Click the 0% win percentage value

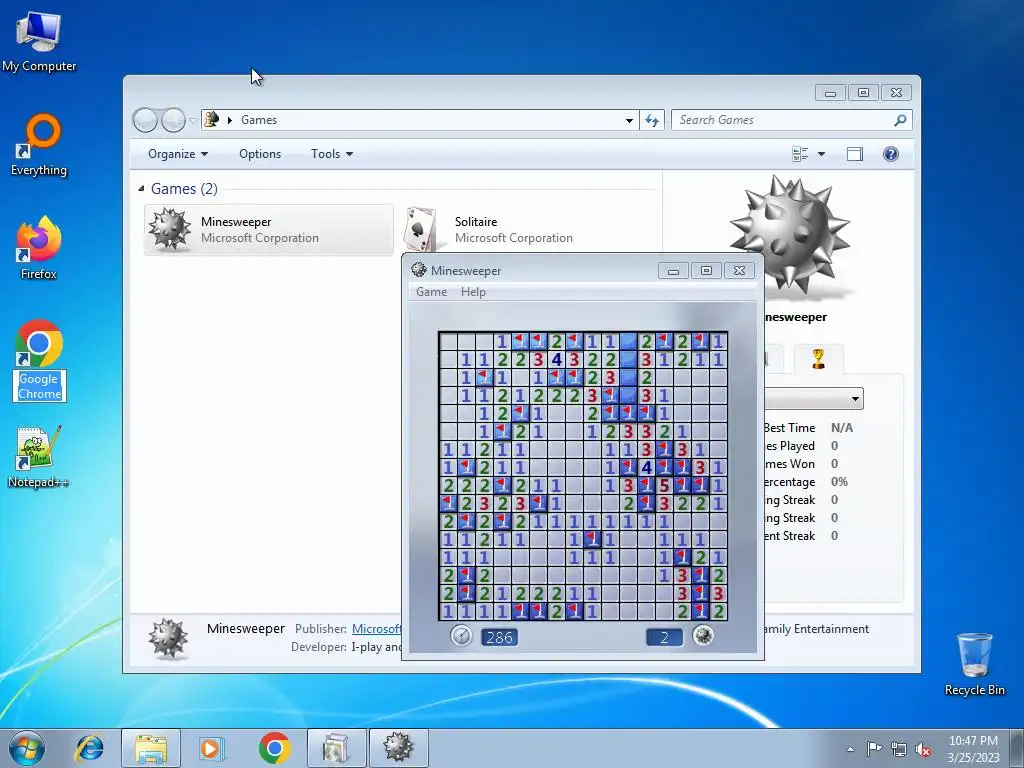click(x=839, y=482)
